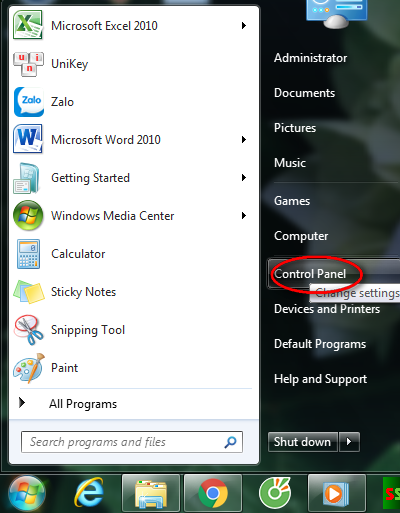Open Control Panel
Image resolution: width=400 pixels, height=513 pixels.
pos(310,274)
